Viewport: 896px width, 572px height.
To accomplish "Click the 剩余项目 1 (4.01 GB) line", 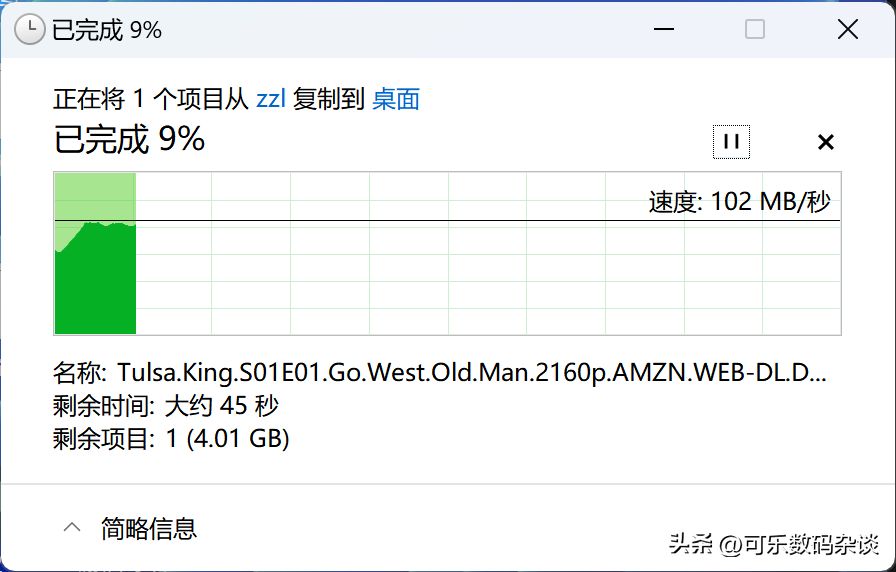I will click(x=171, y=439).
